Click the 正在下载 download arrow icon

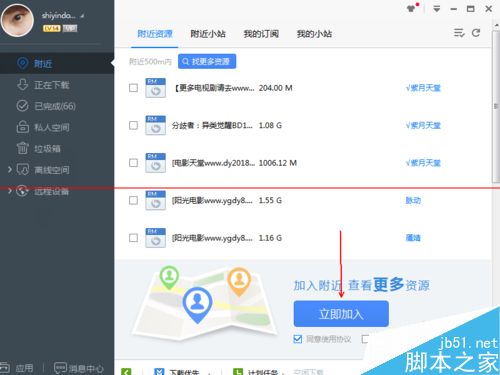(23, 85)
